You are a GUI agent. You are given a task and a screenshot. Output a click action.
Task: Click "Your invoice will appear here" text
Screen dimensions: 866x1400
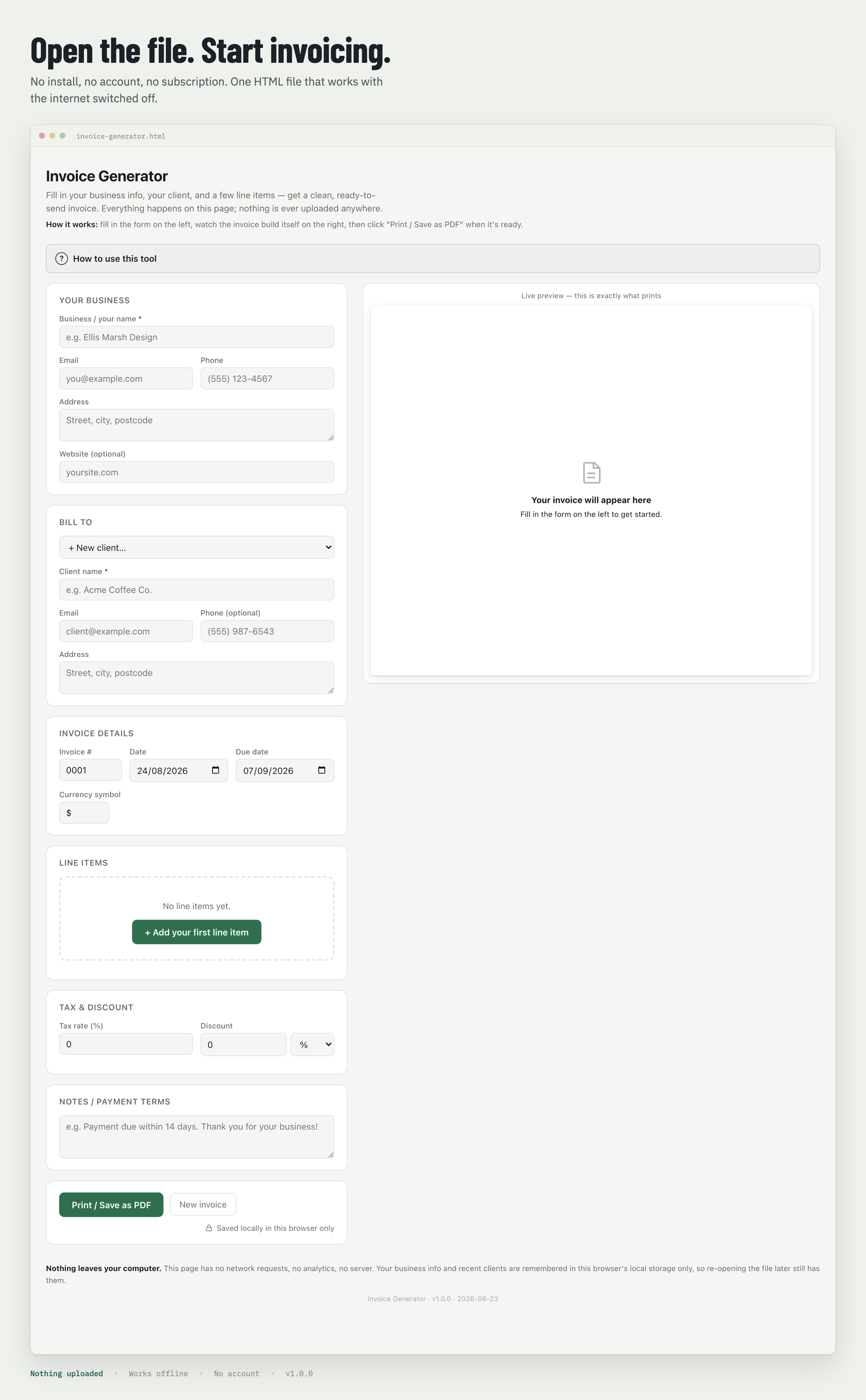tap(591, 500)
